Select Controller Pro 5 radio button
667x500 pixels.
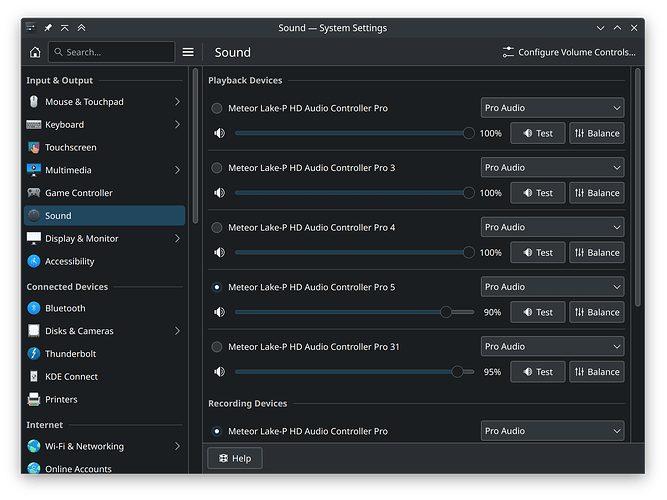217,287
